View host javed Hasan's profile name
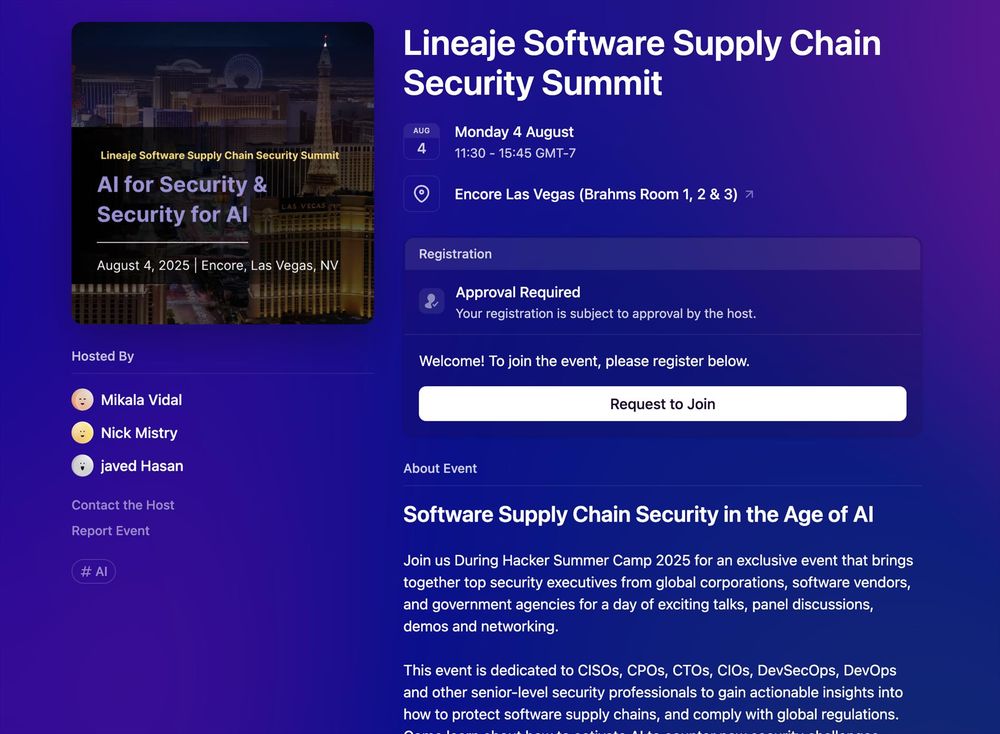1000x734 pixels. point(142,466)
